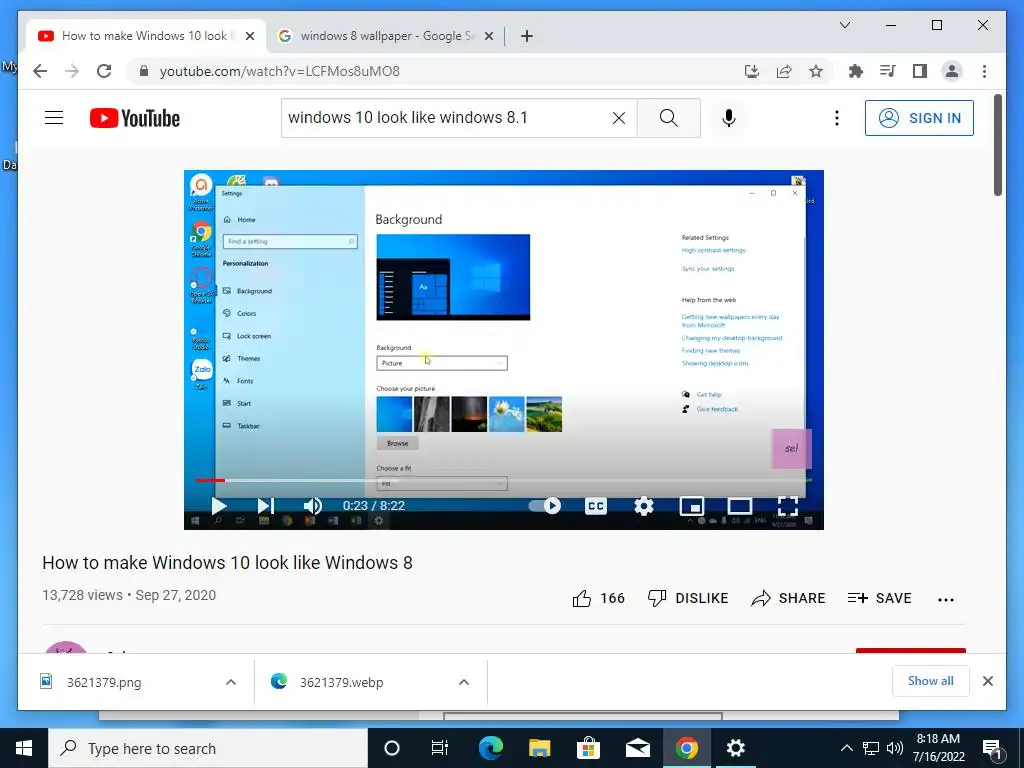
Task: Run search with magnifier button
Action: point(668,118)
